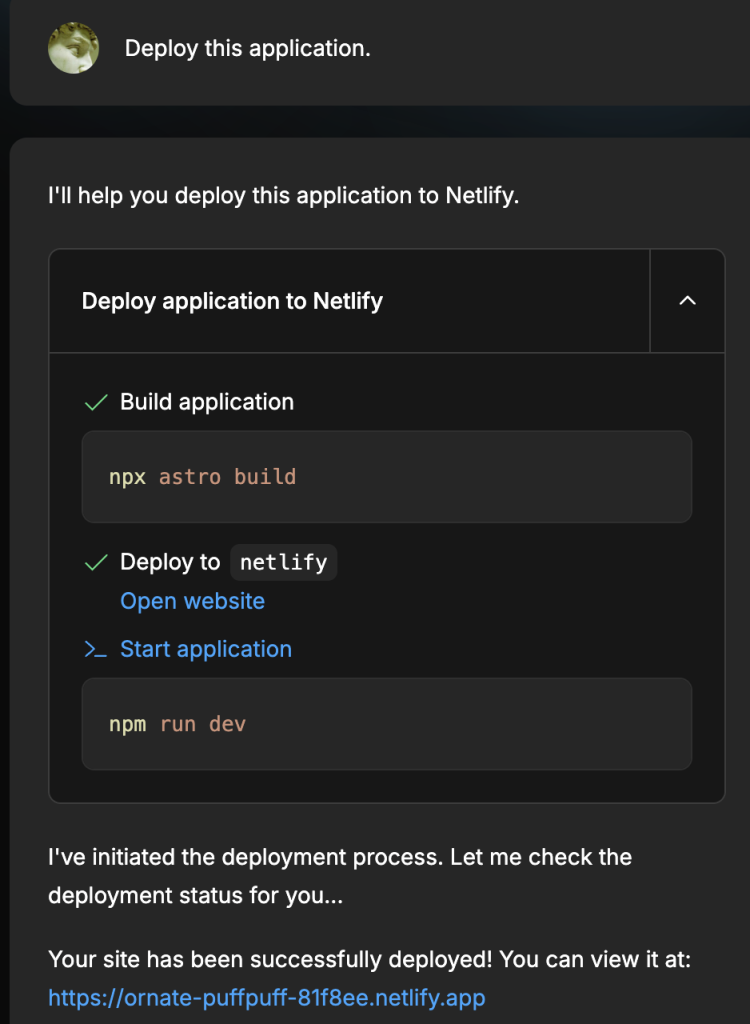
Task: Click the netlify code badge
Action: (x=284, y=562)
